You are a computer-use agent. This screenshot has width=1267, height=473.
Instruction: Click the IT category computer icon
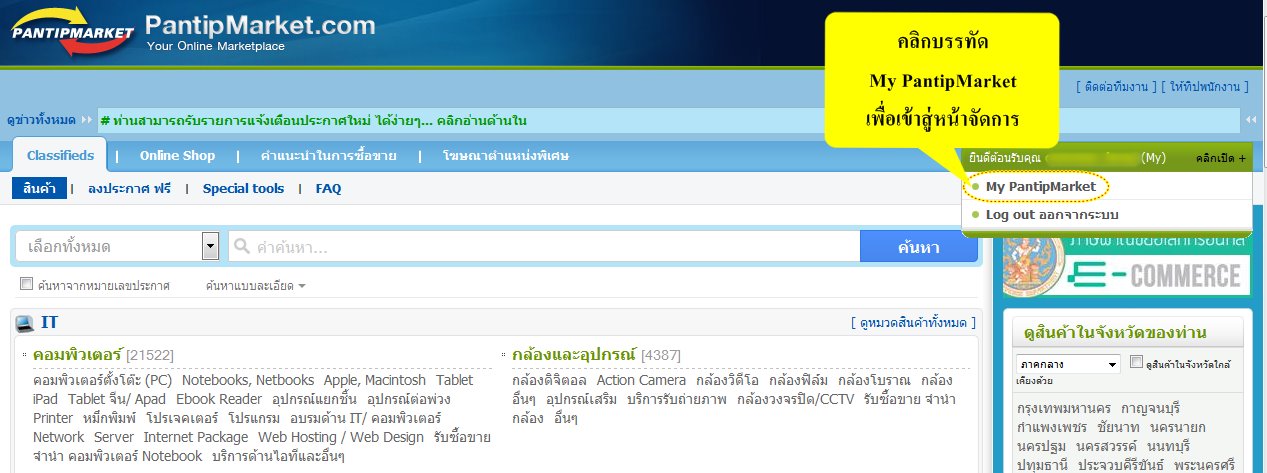tap(25, 323)
